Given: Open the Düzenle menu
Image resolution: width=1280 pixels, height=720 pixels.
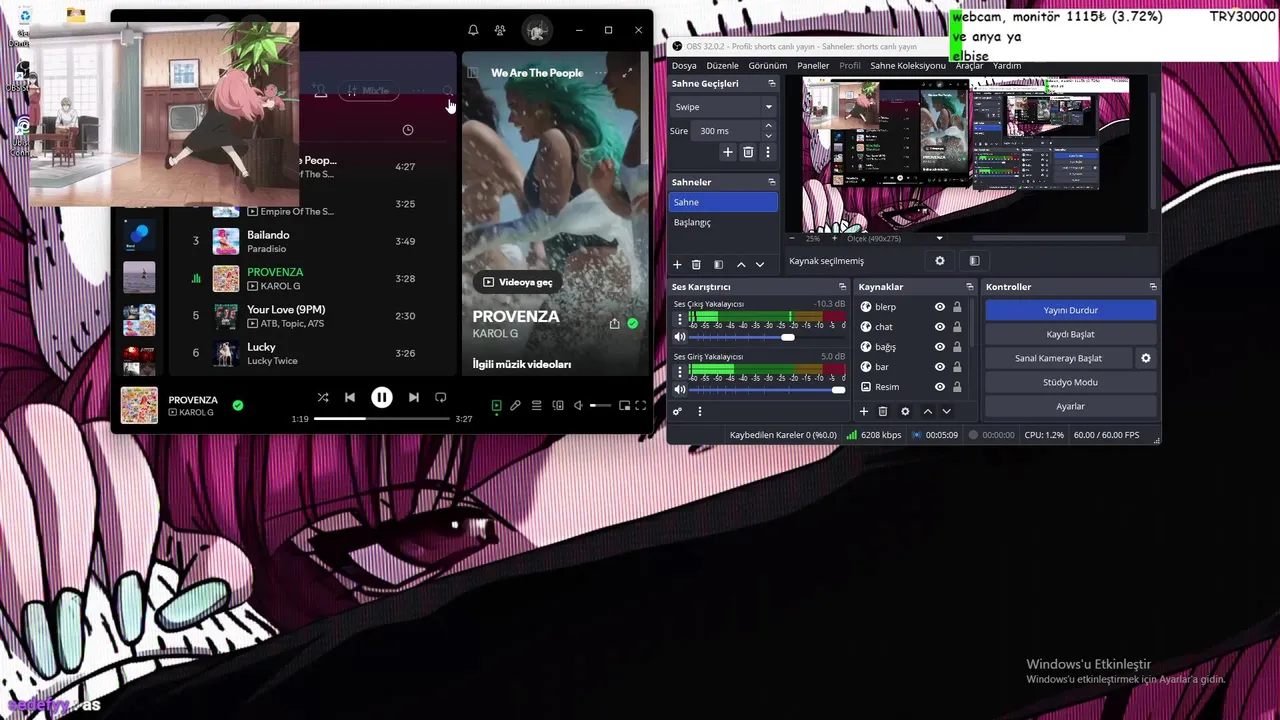Looking at the screenshot, I should point(722,66).
